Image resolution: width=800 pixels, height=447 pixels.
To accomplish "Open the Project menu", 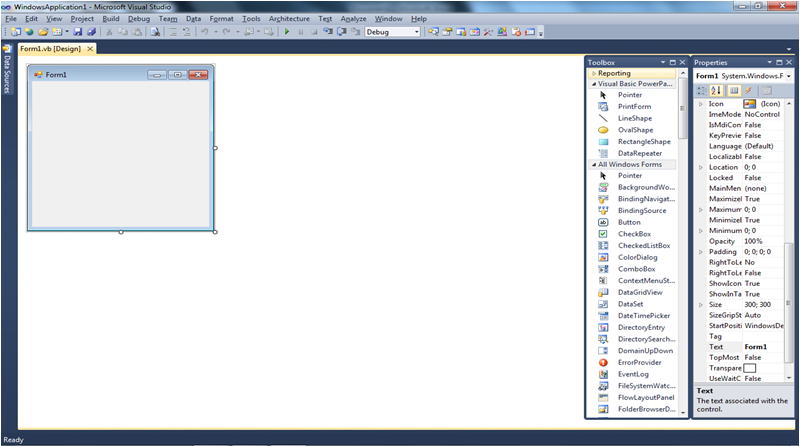I will pos(82,18).
